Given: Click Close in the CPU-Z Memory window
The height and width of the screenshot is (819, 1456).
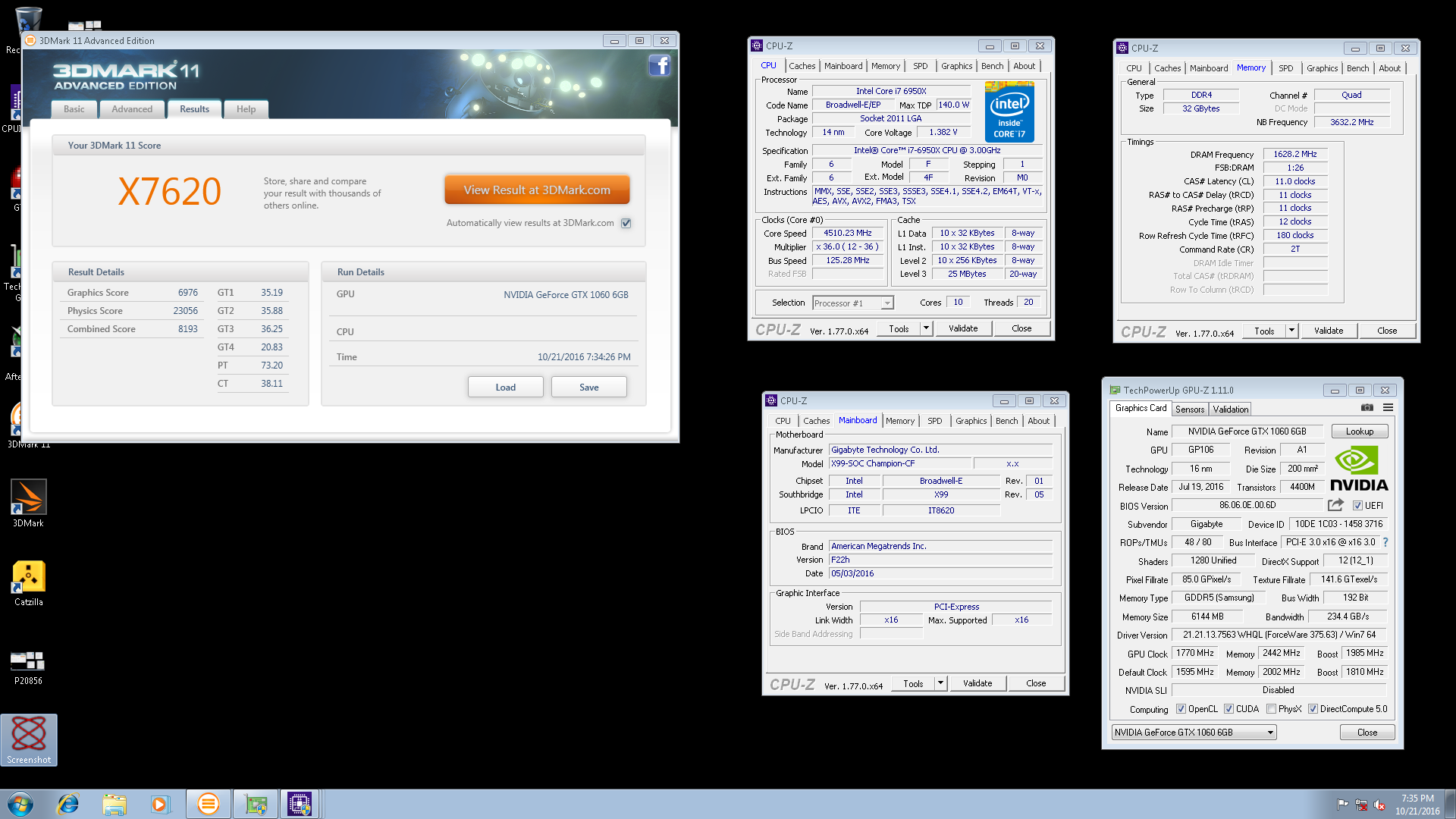Looking at the screenshot, I should (1386, 331).
